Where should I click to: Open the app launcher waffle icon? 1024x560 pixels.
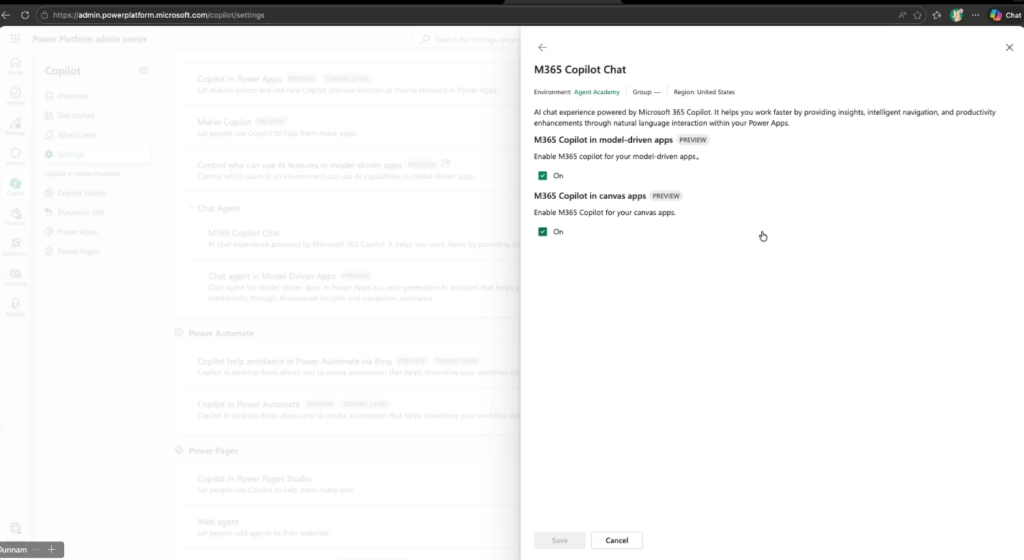(15, 39)
